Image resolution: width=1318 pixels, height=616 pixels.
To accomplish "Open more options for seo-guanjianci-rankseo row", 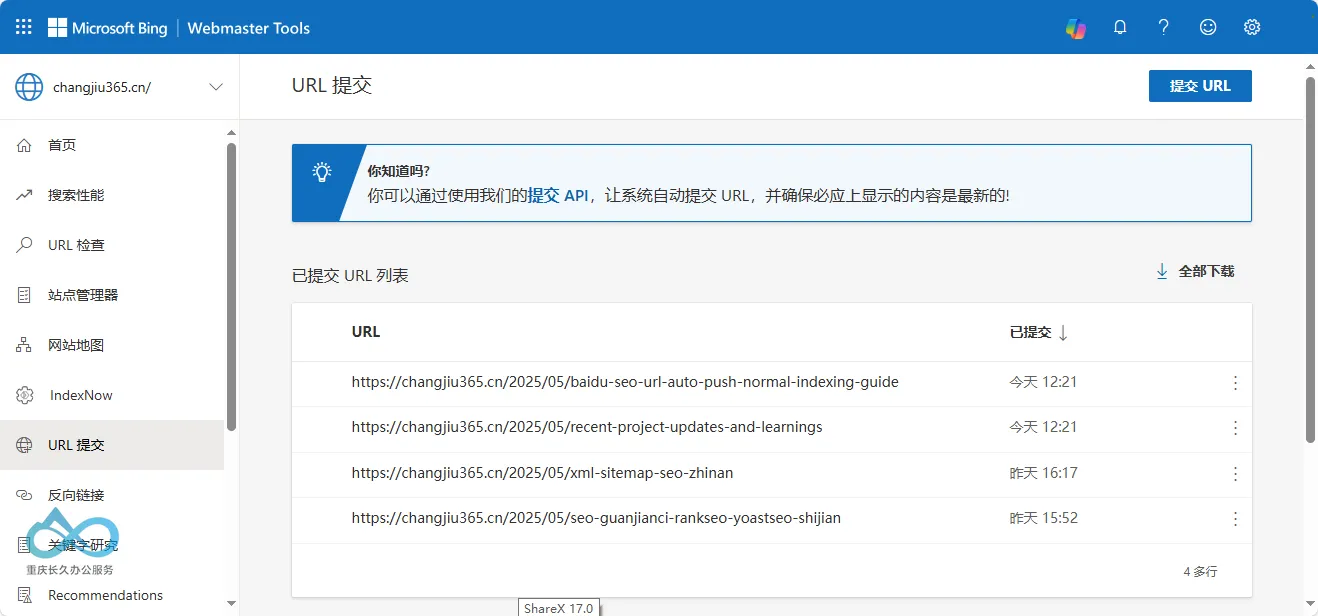I will pos(1235,519).
